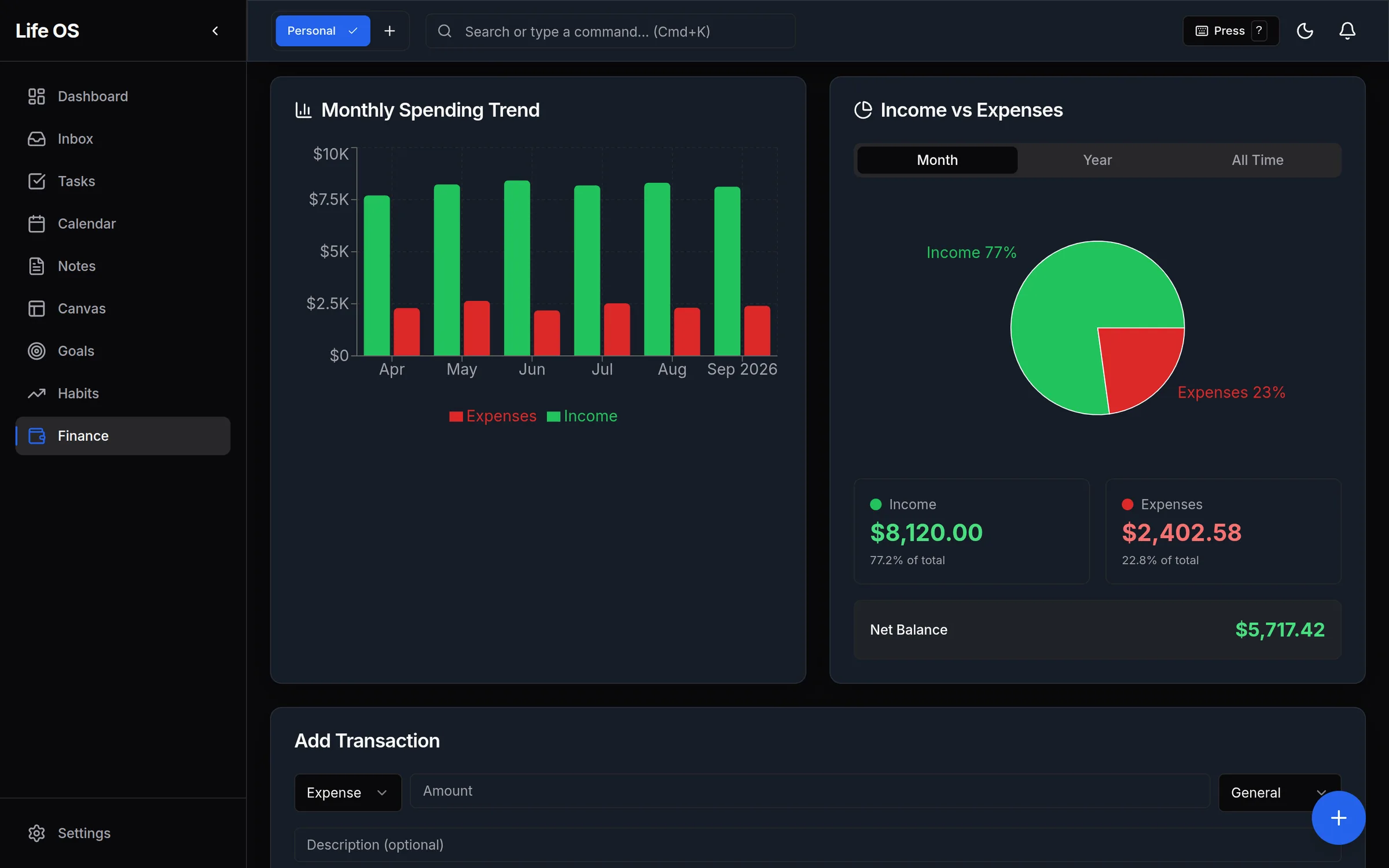Screen dimensions: 1389x868
Task: Switch to the All Time tab
Action: pyautogui.click(x=1258, y=160)
